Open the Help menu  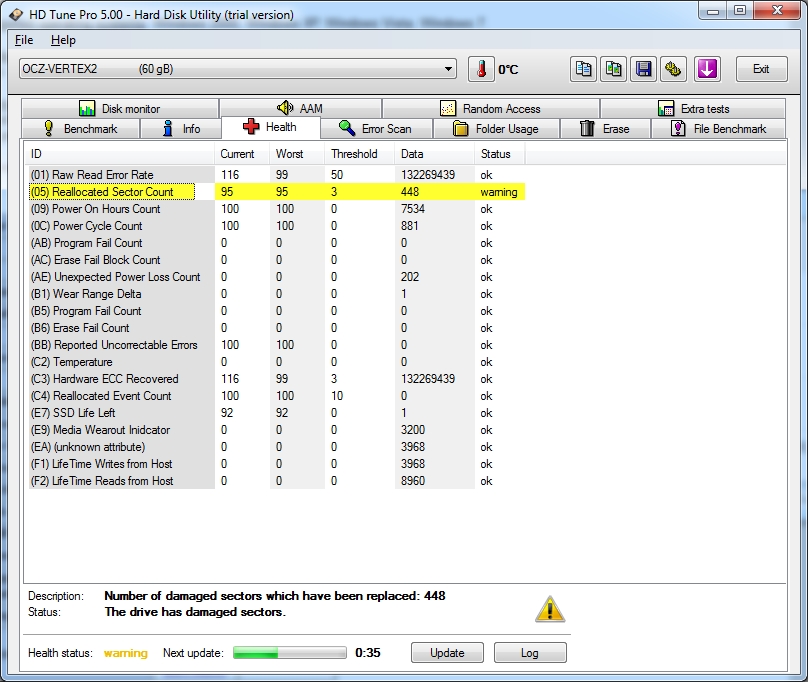click(63, 40)
